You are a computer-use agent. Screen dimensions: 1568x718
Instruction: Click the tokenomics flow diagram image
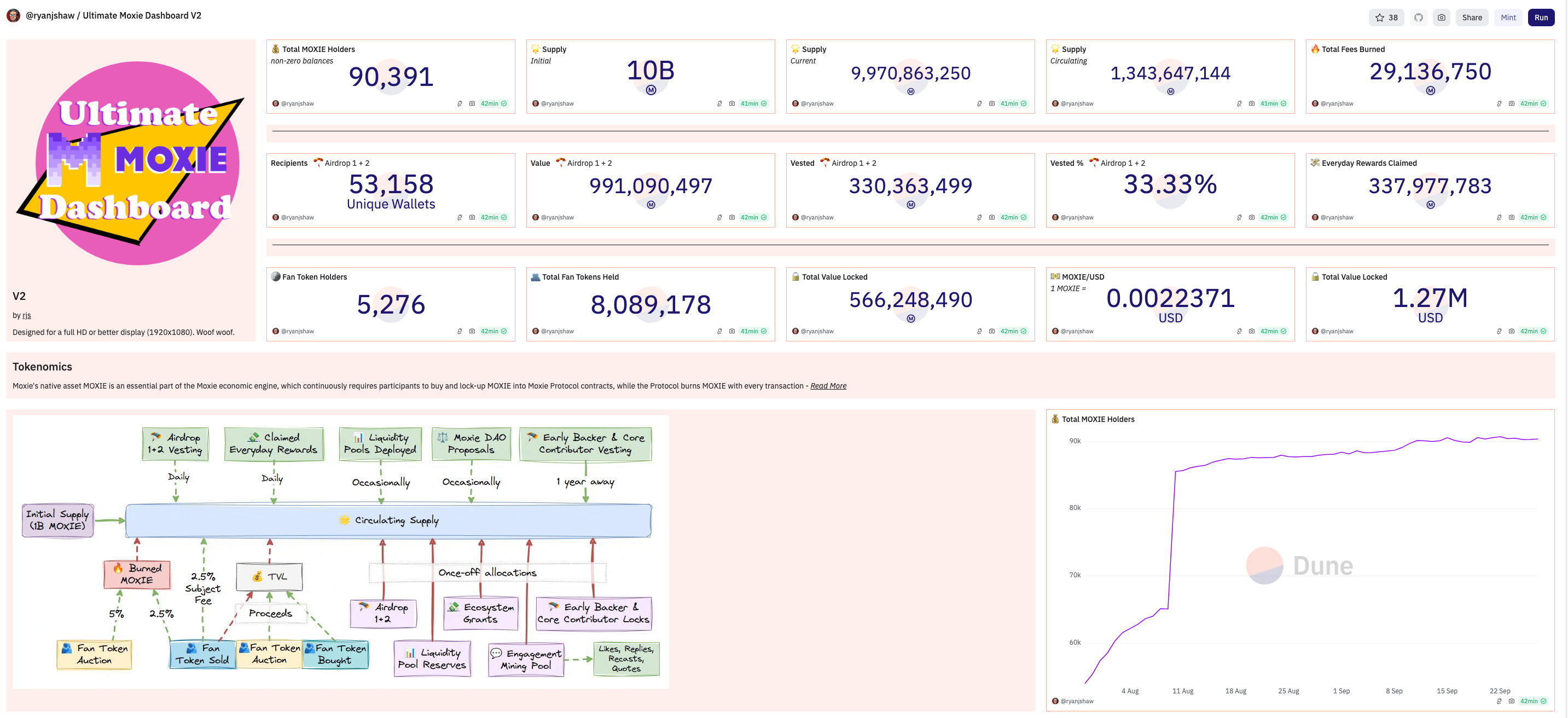point(341,552)
